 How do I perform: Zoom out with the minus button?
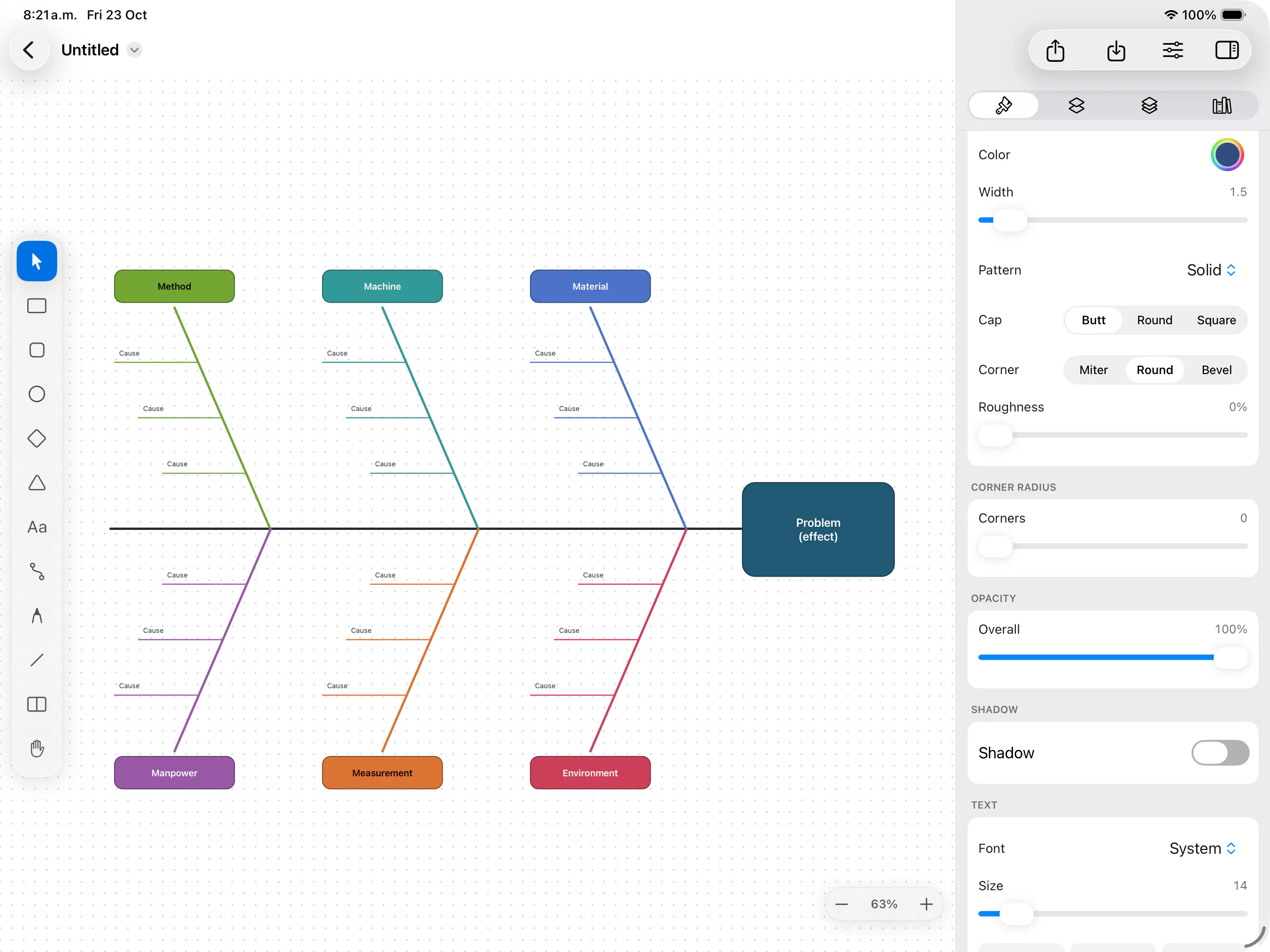pos(842,904)
